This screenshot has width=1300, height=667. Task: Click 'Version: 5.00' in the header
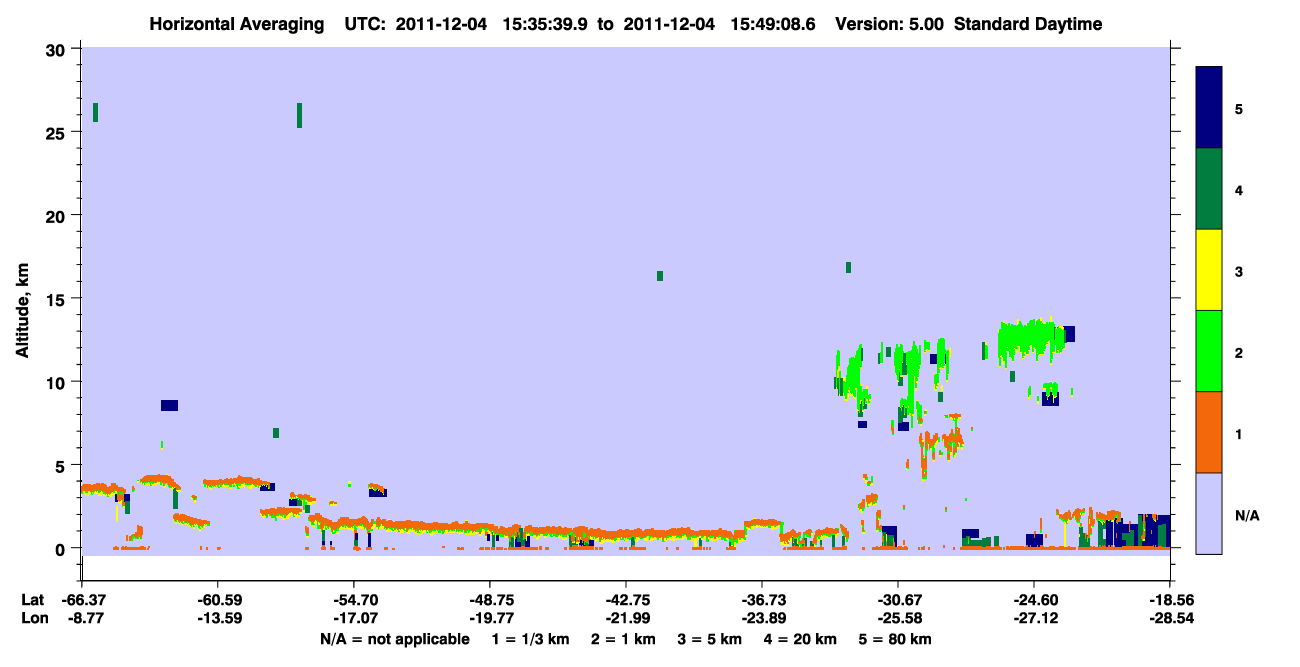[x=891, y=25]
